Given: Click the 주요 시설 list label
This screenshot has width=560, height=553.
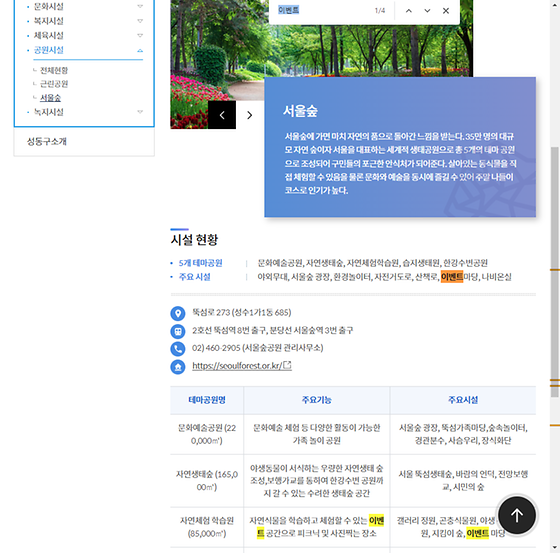Looking at the screenshot, I should (194, 277).
